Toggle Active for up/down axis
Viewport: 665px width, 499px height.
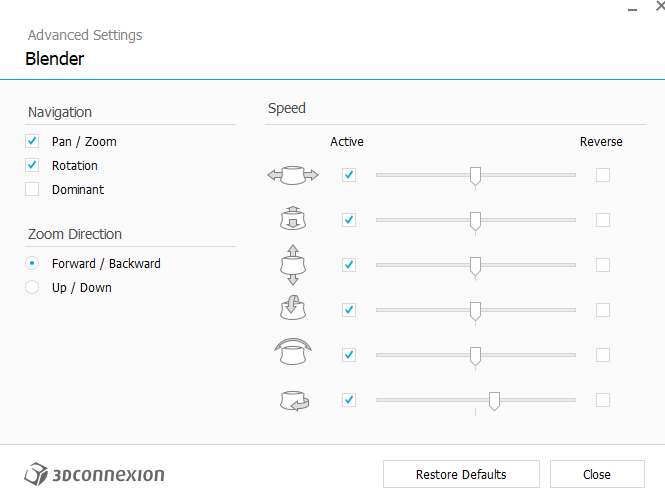click(349, 265)
